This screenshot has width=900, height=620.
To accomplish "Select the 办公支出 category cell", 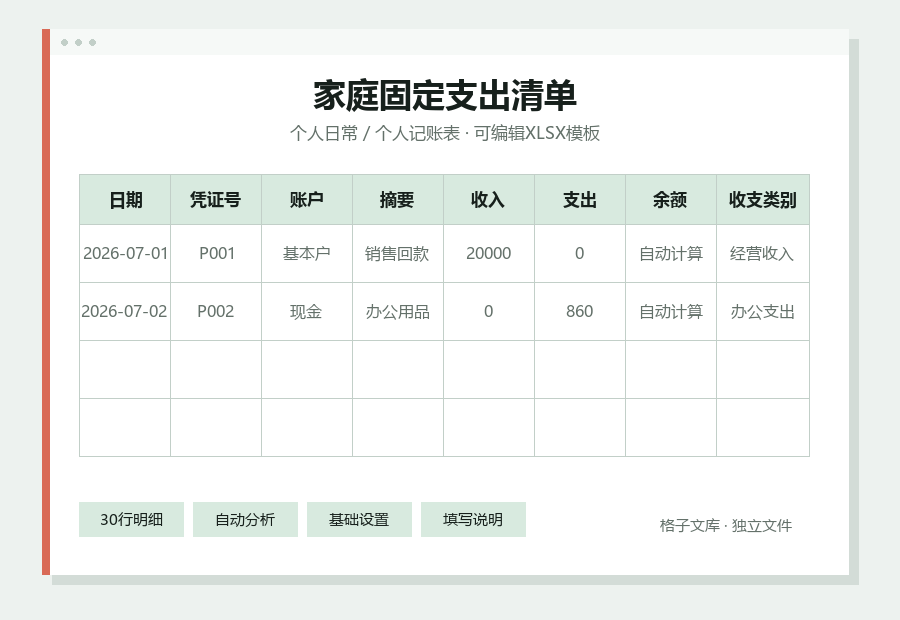I will pyautogui.click(x=763, y=312).
